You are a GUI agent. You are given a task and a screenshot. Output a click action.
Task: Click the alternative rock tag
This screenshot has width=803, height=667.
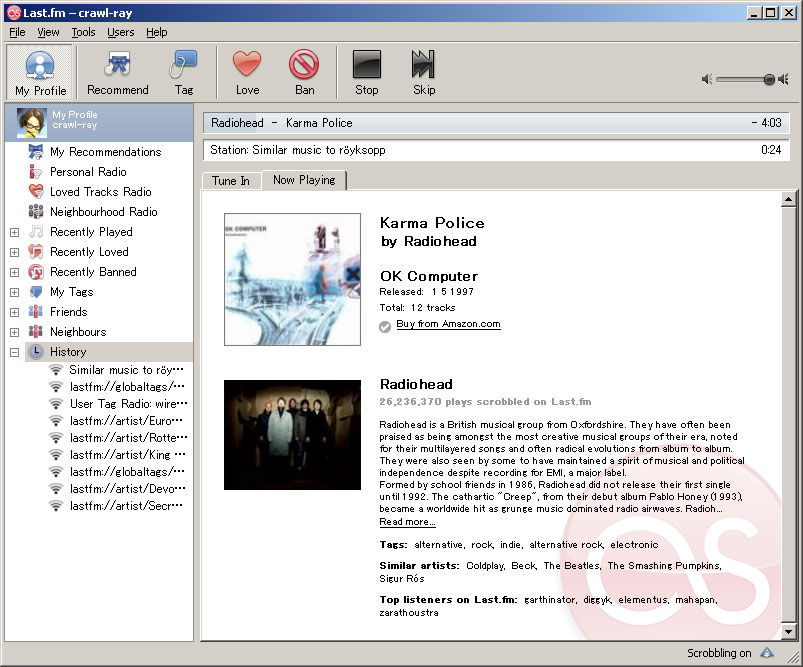566,545
